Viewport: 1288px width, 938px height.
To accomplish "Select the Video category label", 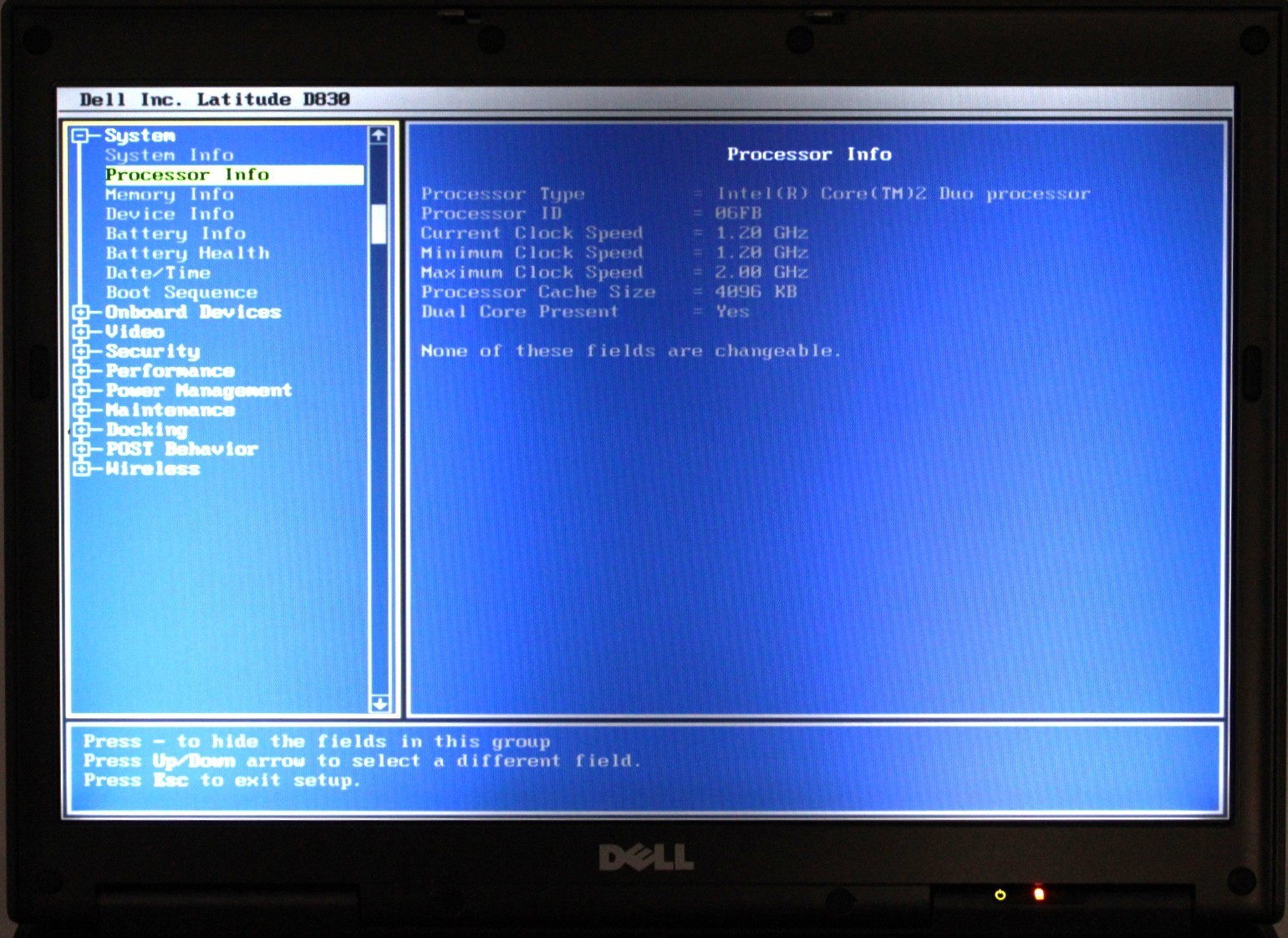I will [135, 332].
